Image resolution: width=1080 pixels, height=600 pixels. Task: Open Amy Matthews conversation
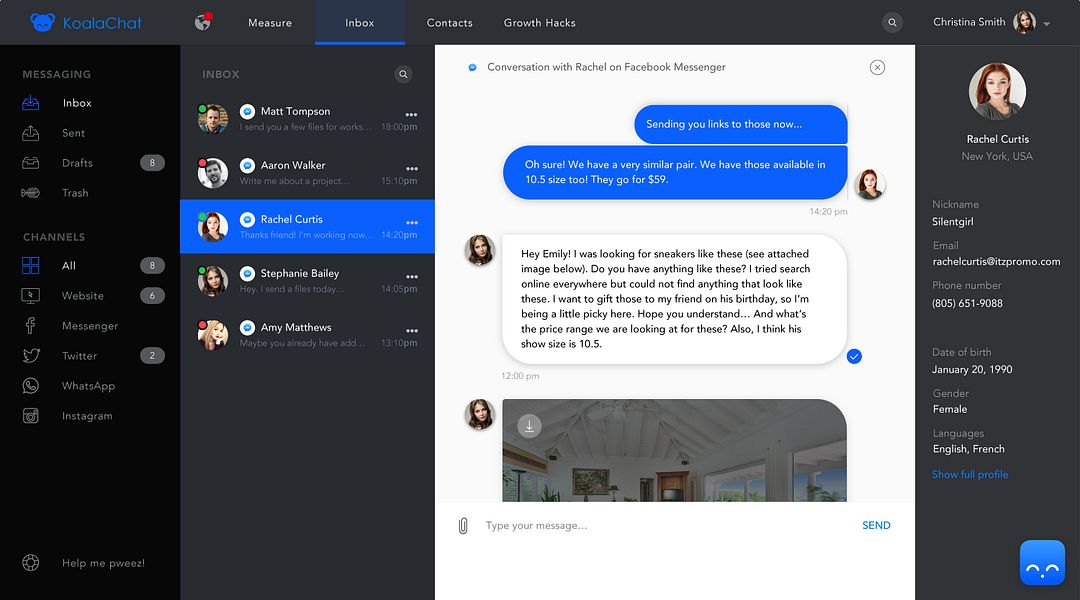pyautogui.click(x=307, y=334)
